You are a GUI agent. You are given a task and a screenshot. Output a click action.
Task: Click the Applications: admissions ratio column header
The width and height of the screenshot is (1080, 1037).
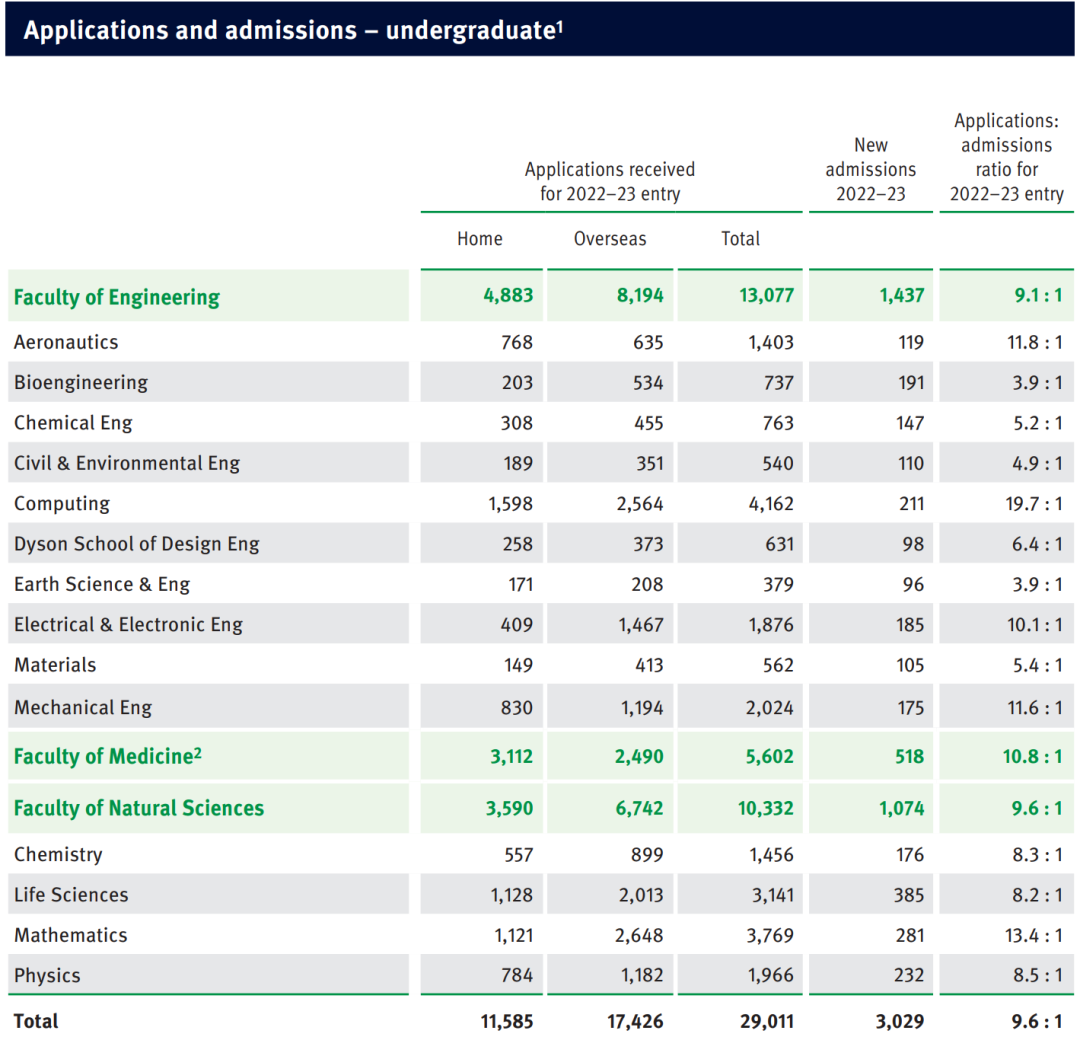pyautogui.click(x=1006, y=157)
